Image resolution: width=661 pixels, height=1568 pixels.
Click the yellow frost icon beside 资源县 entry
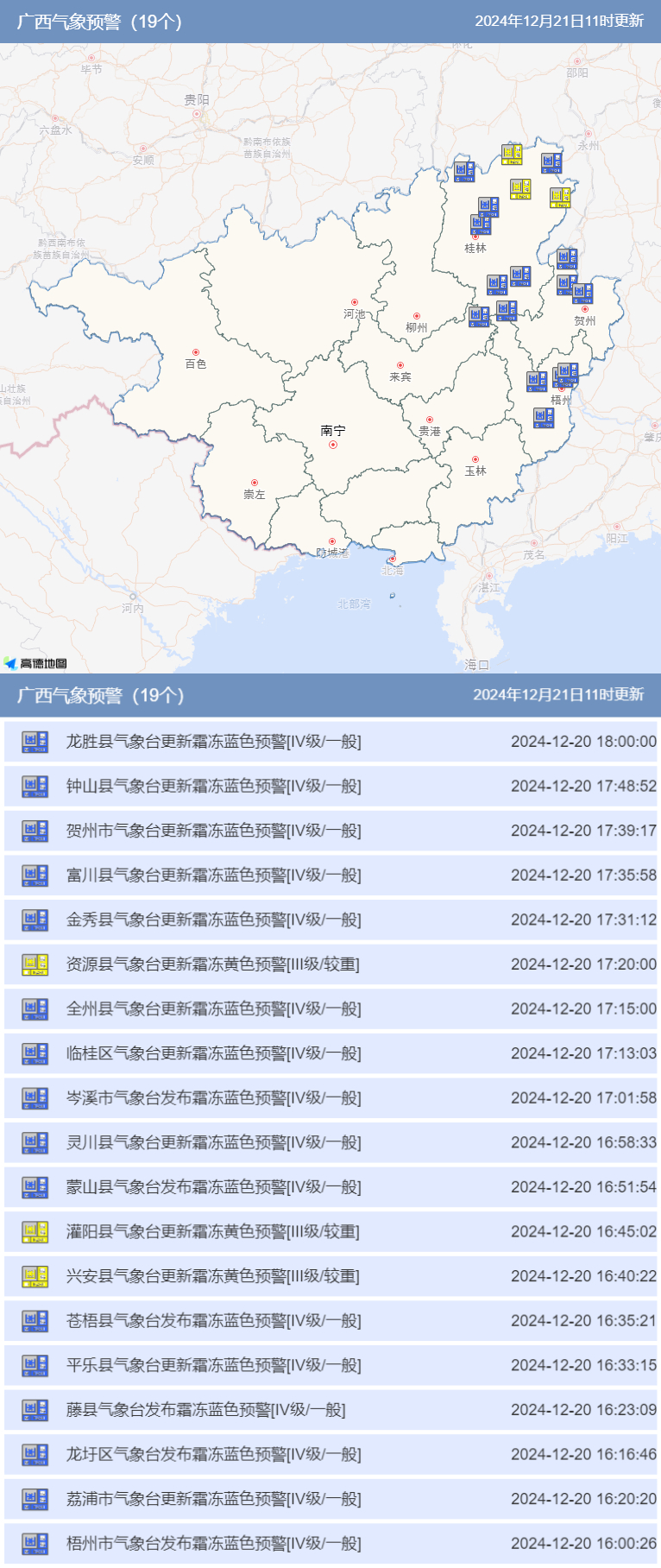click(35, 964)
